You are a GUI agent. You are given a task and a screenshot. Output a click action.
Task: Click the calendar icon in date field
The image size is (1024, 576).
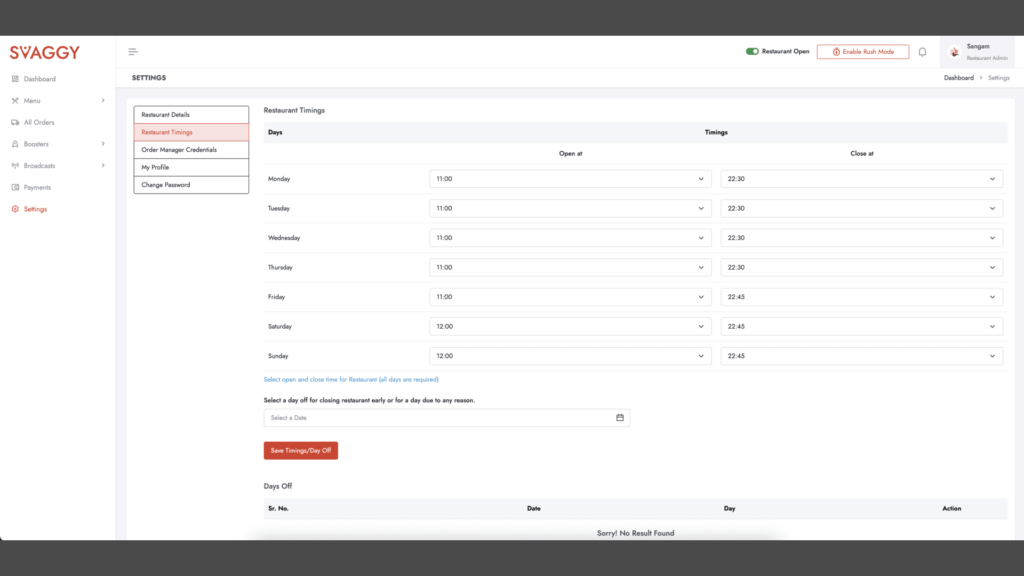pos(619,418)
